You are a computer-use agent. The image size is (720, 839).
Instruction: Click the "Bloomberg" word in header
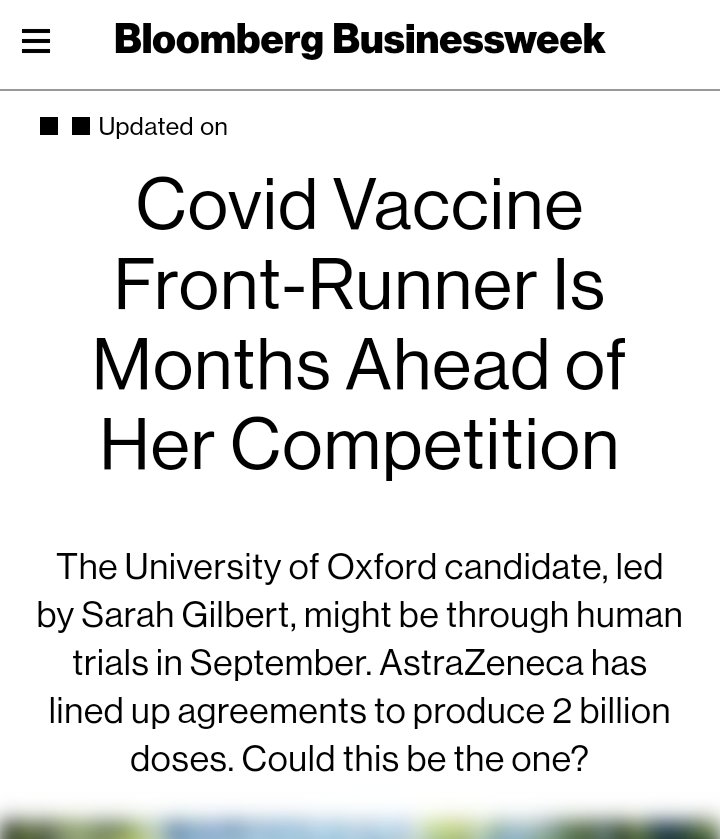219,40
